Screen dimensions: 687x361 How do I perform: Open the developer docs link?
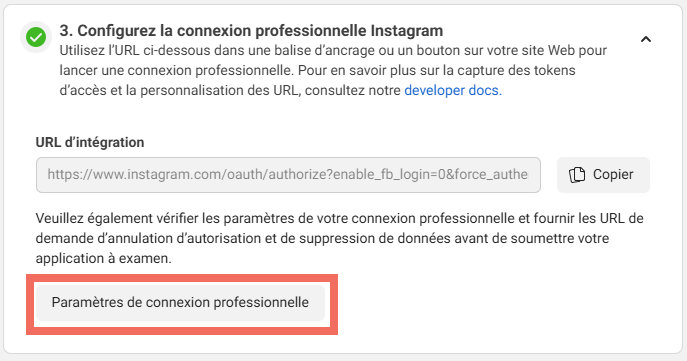[x=453, y=90]
